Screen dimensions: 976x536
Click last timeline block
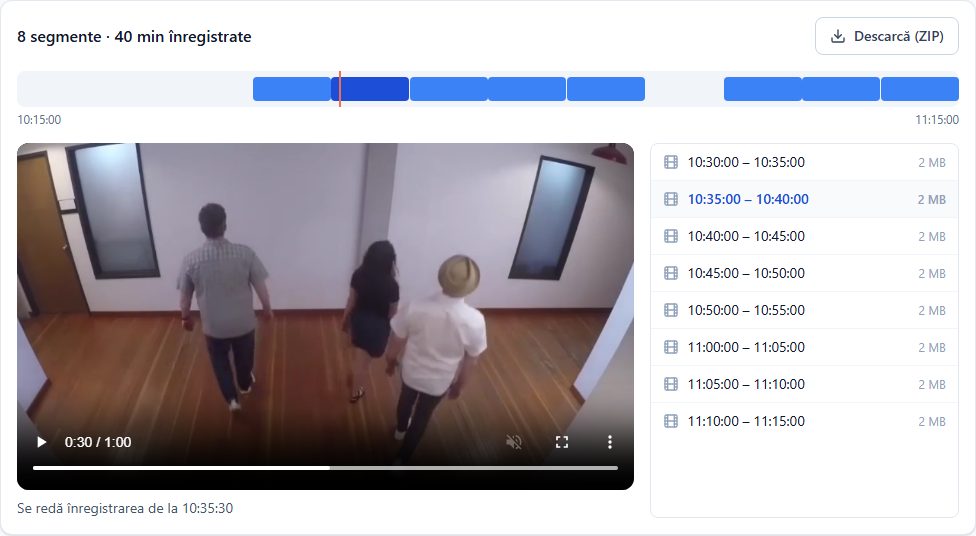pos(920,89)
